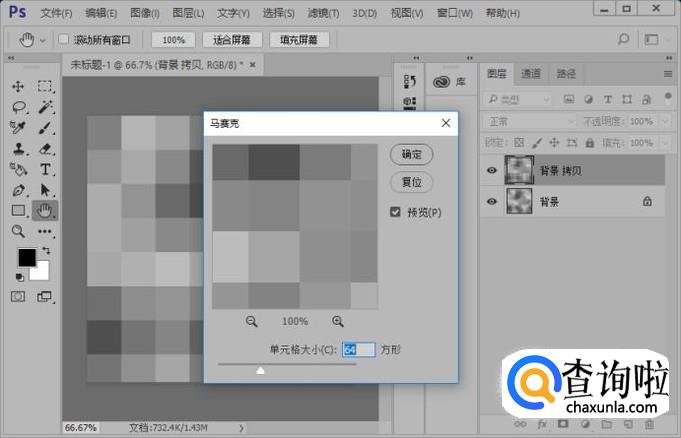The width and height of the screenshot is (681, 438).
Task: Create a new group folder icon
Action: coord(607,425)
